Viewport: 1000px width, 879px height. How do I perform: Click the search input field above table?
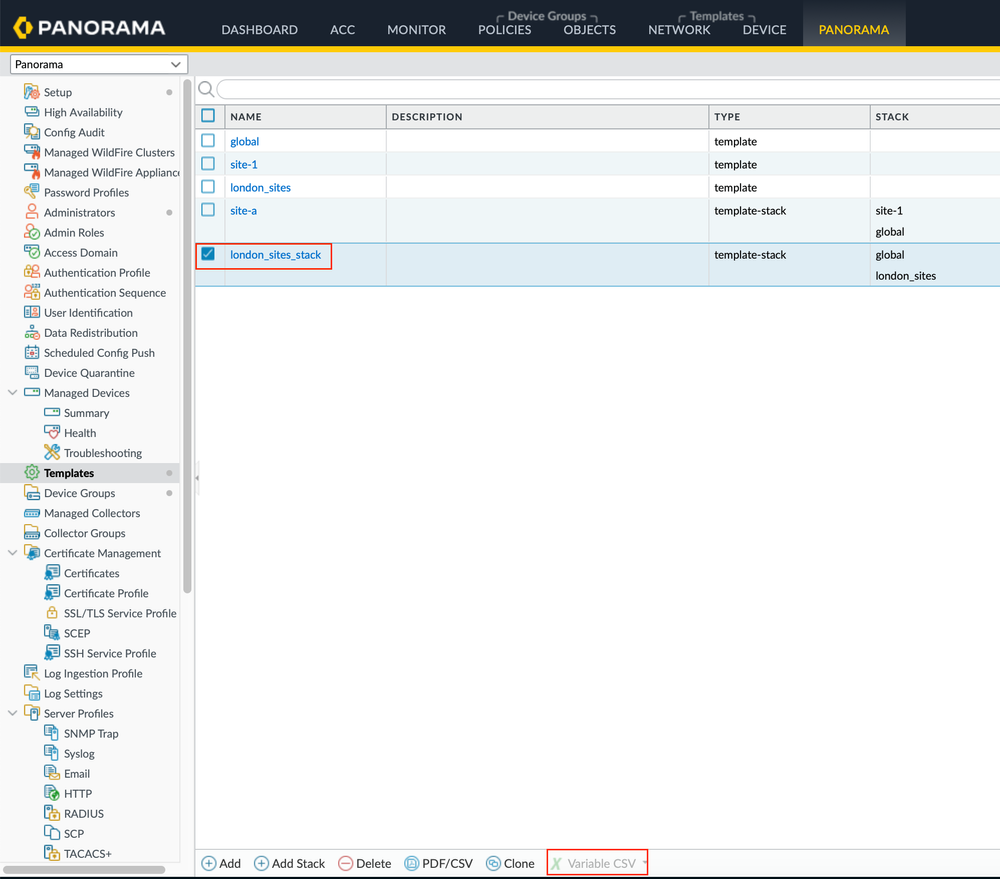click(x=600, y=90)
